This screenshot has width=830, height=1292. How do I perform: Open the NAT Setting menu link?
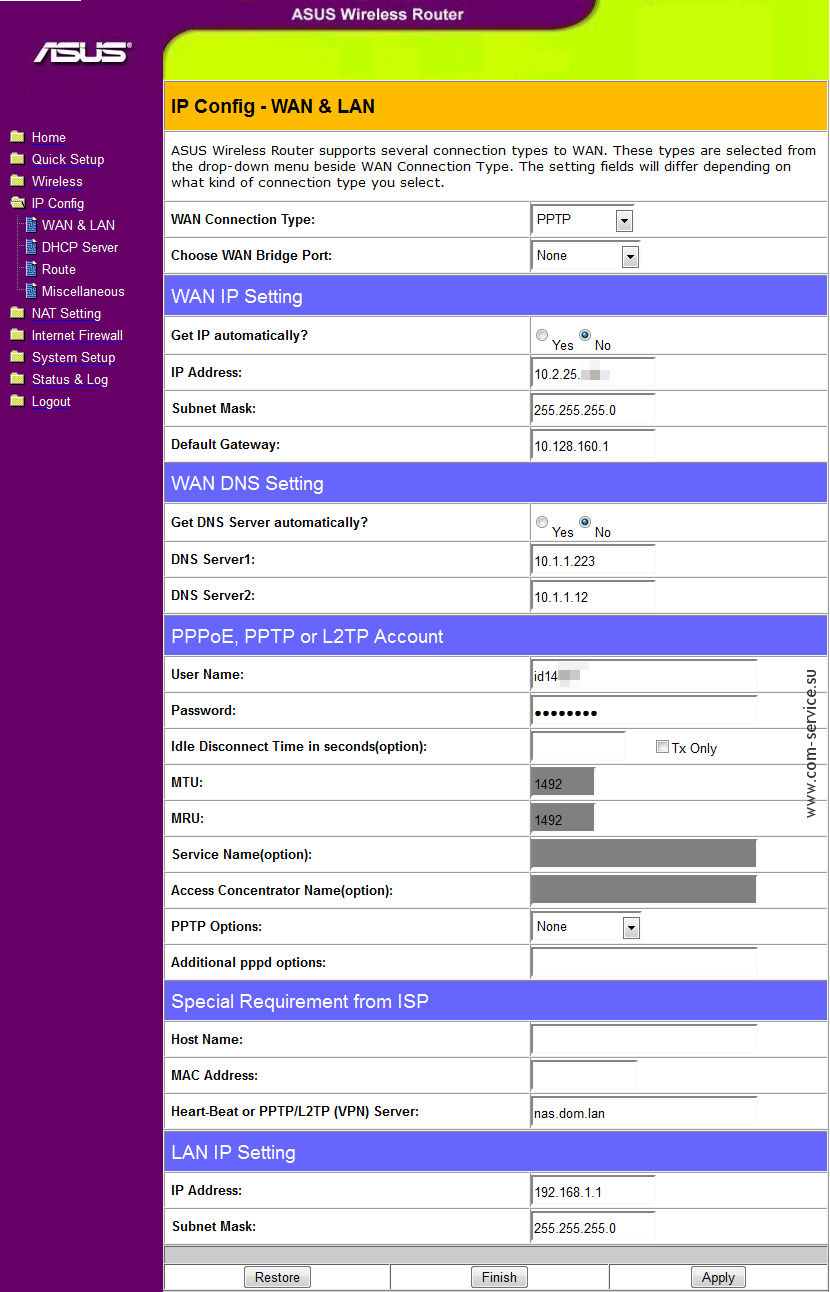tap(66, 314)
